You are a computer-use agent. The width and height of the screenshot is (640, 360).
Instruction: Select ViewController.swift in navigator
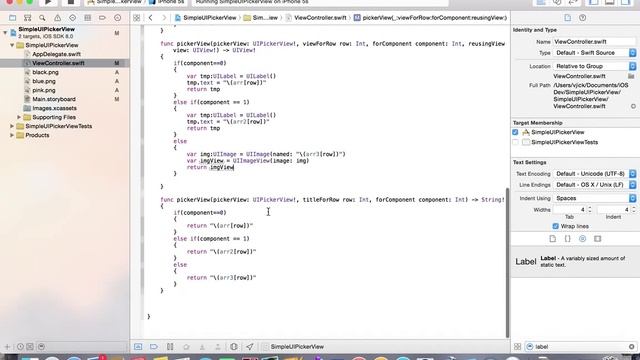(58, 63)
